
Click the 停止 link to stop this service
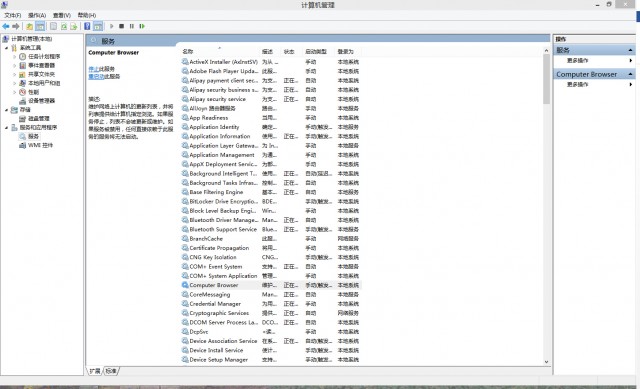point(93,69)
